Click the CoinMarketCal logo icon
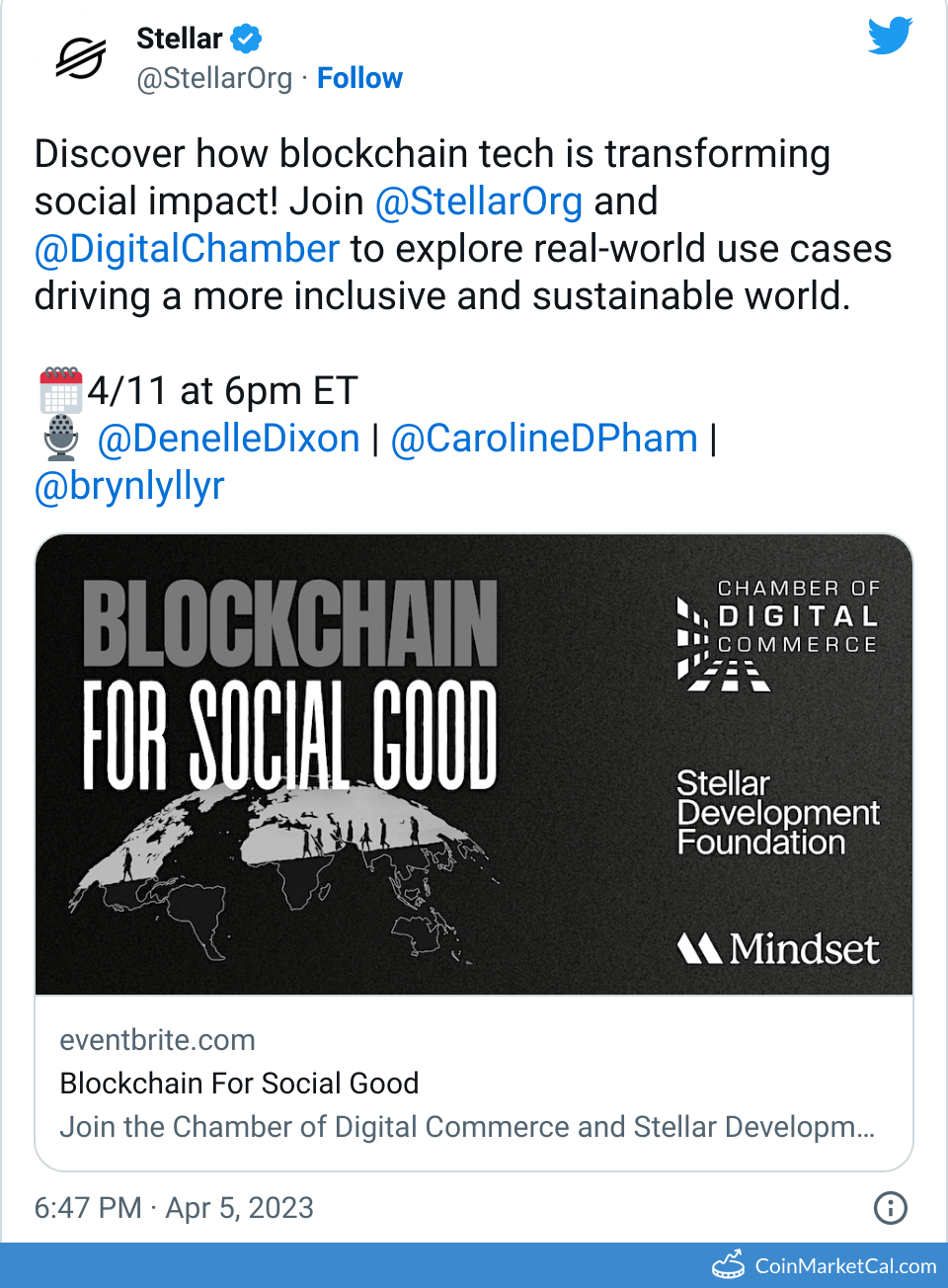This screenshot has height=1288, width=948. pyautogui.click(x=729, y=1265)
